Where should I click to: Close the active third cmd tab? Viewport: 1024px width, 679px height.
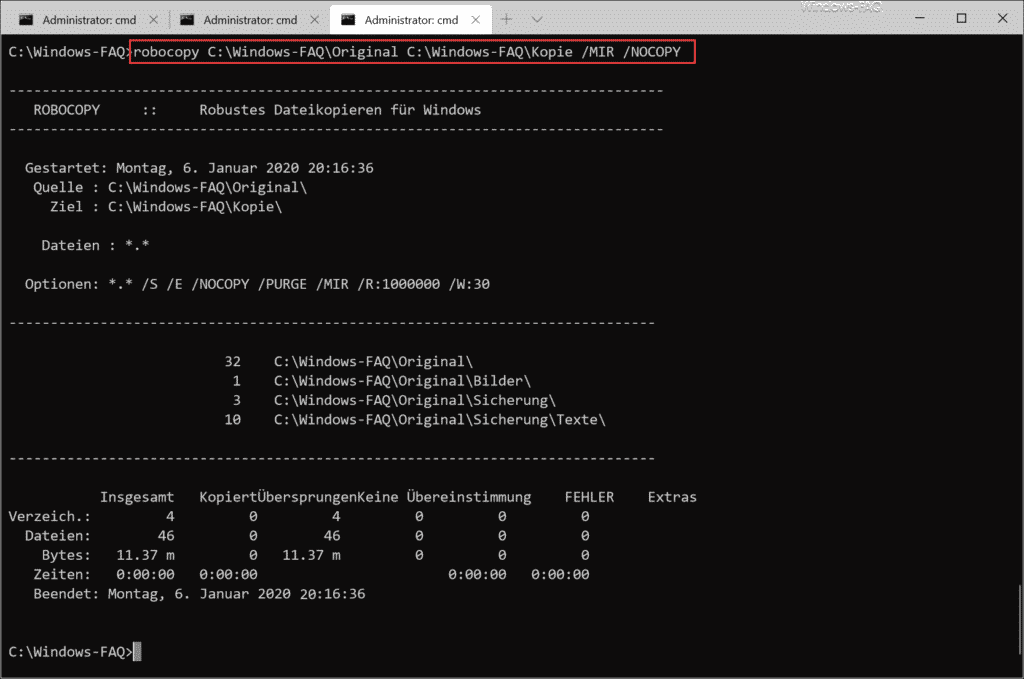coord(476,20)
